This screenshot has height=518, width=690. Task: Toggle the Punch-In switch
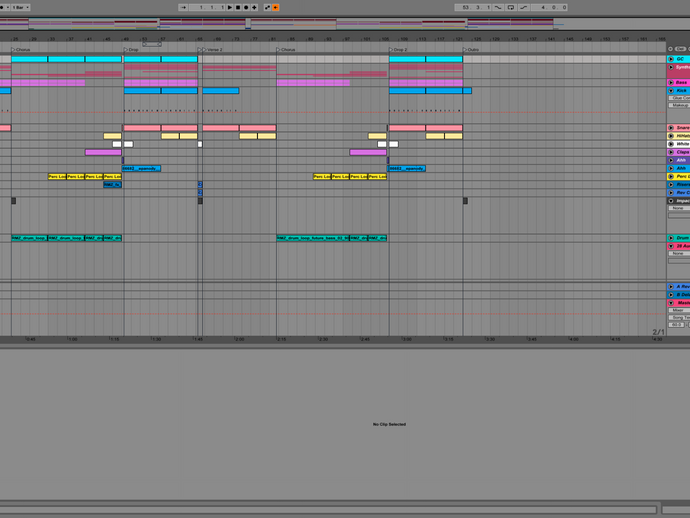(498, 7)
